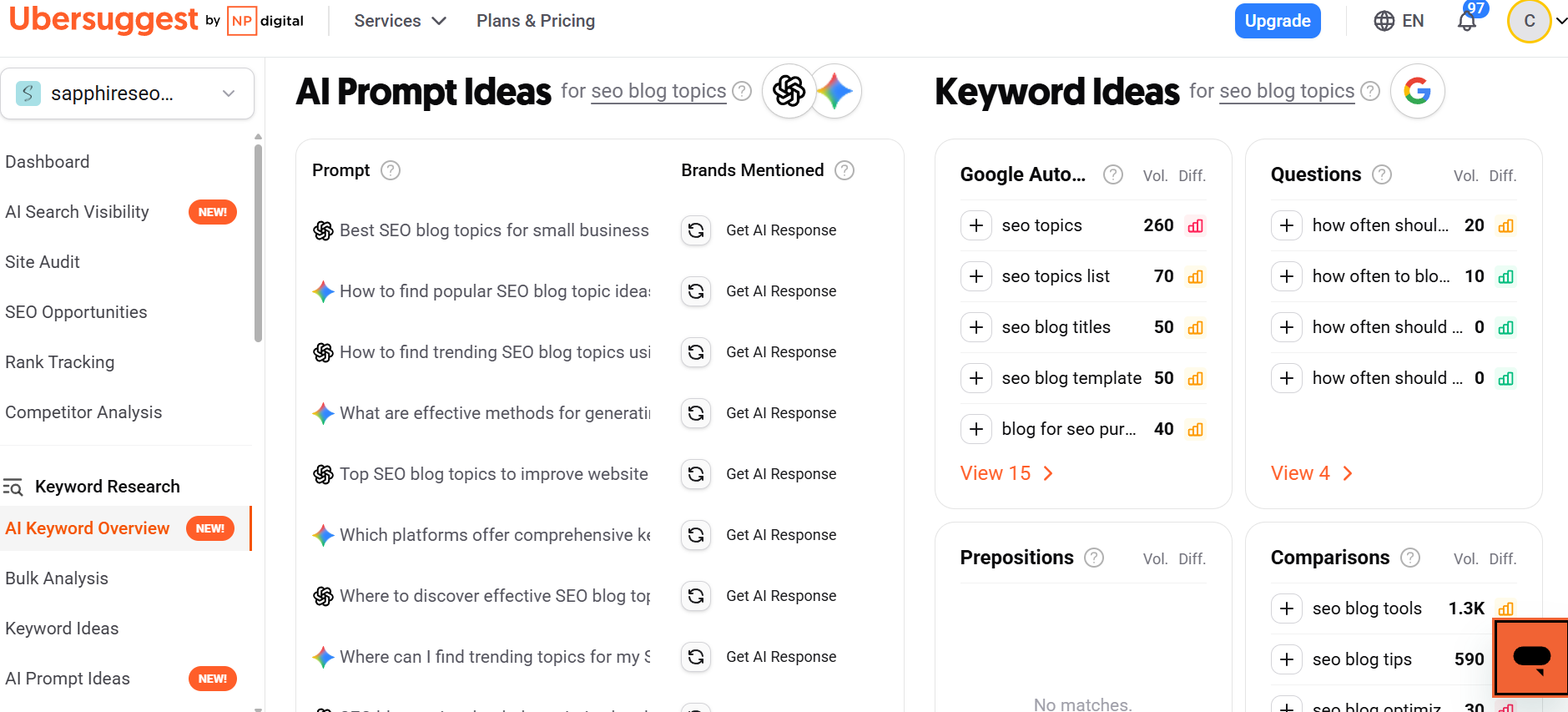The height and width of the screenshot is (712, 1568).
Task: Add keyword seo blog tools with plus
Action: point(1287,608)
